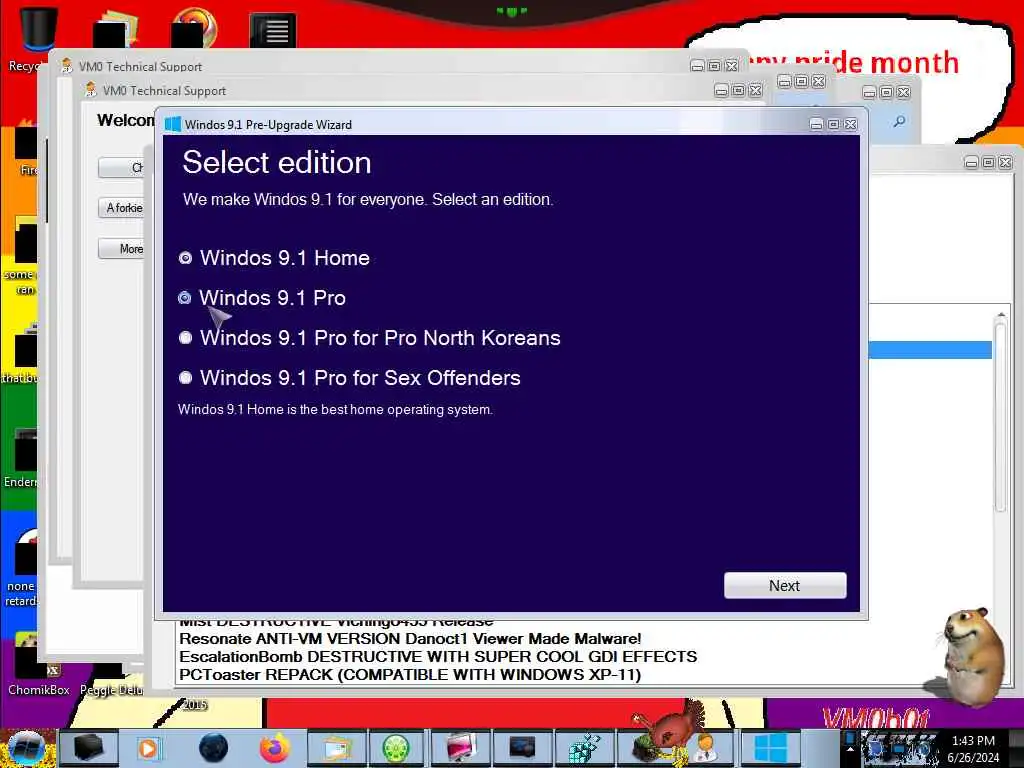Minimize the Windos 9.1 Pre-Upgrade Wizard window
This screenshot has width=1024, height=768.
click(x=816, y=124)
